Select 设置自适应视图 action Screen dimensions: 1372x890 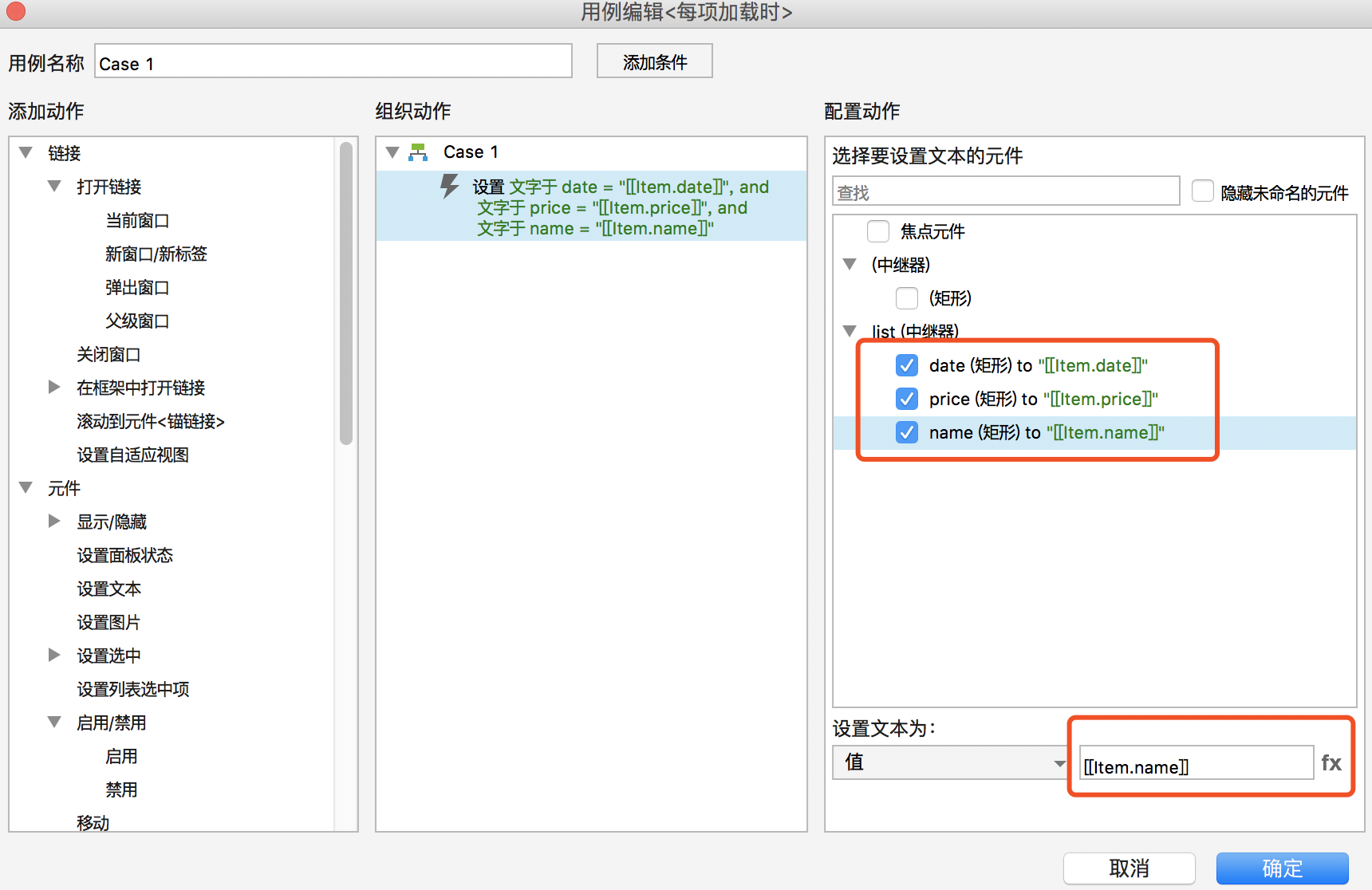click(132, 455)
